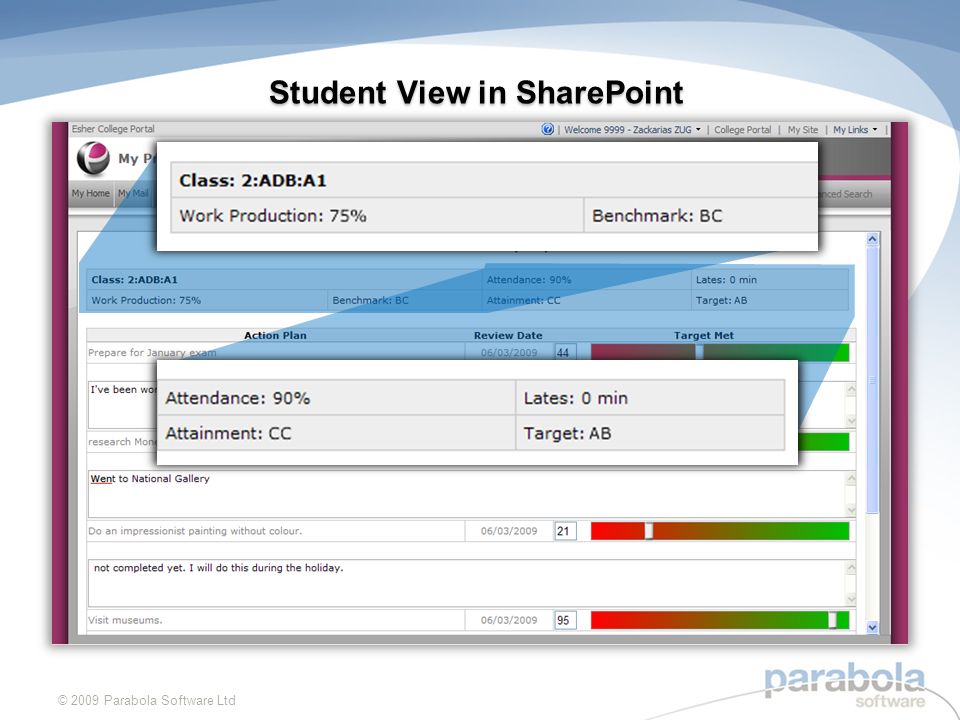Screen dimensions: 960x720
Task: Click Benchmark: BC in zoomed callout
Action: (657, 216)
